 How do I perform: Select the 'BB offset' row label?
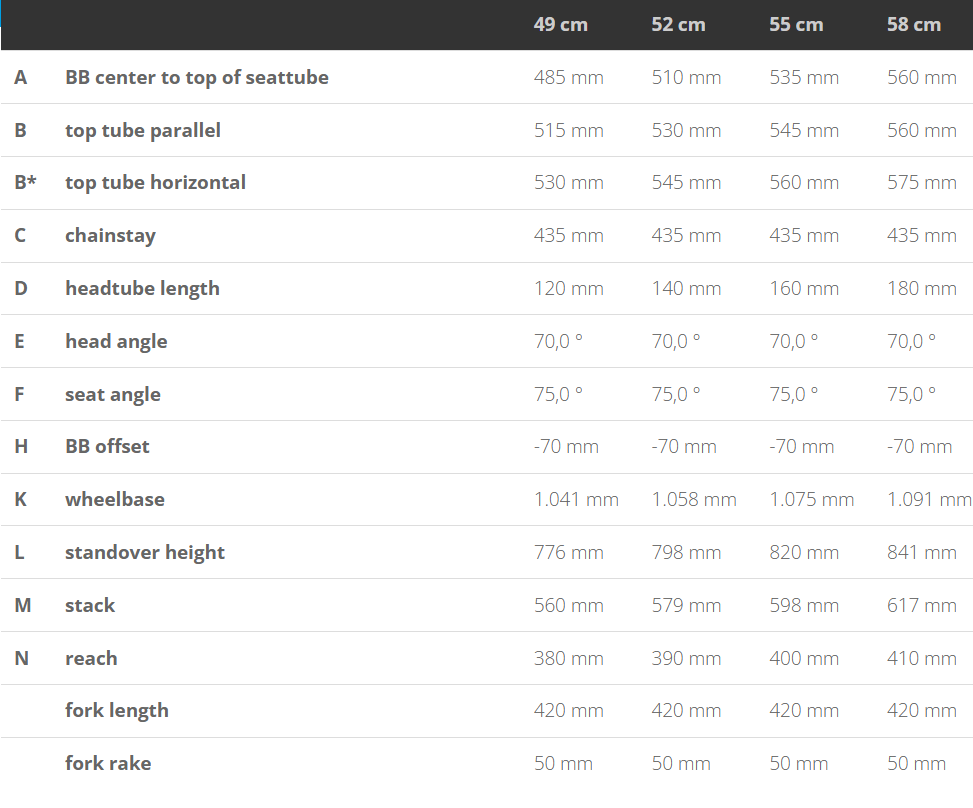click(x=107, y=446)
